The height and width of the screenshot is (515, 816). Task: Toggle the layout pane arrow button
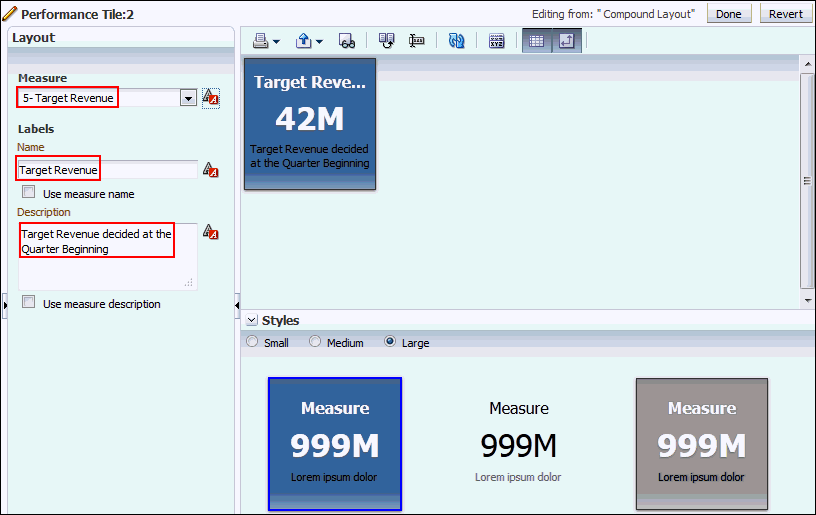567,41
